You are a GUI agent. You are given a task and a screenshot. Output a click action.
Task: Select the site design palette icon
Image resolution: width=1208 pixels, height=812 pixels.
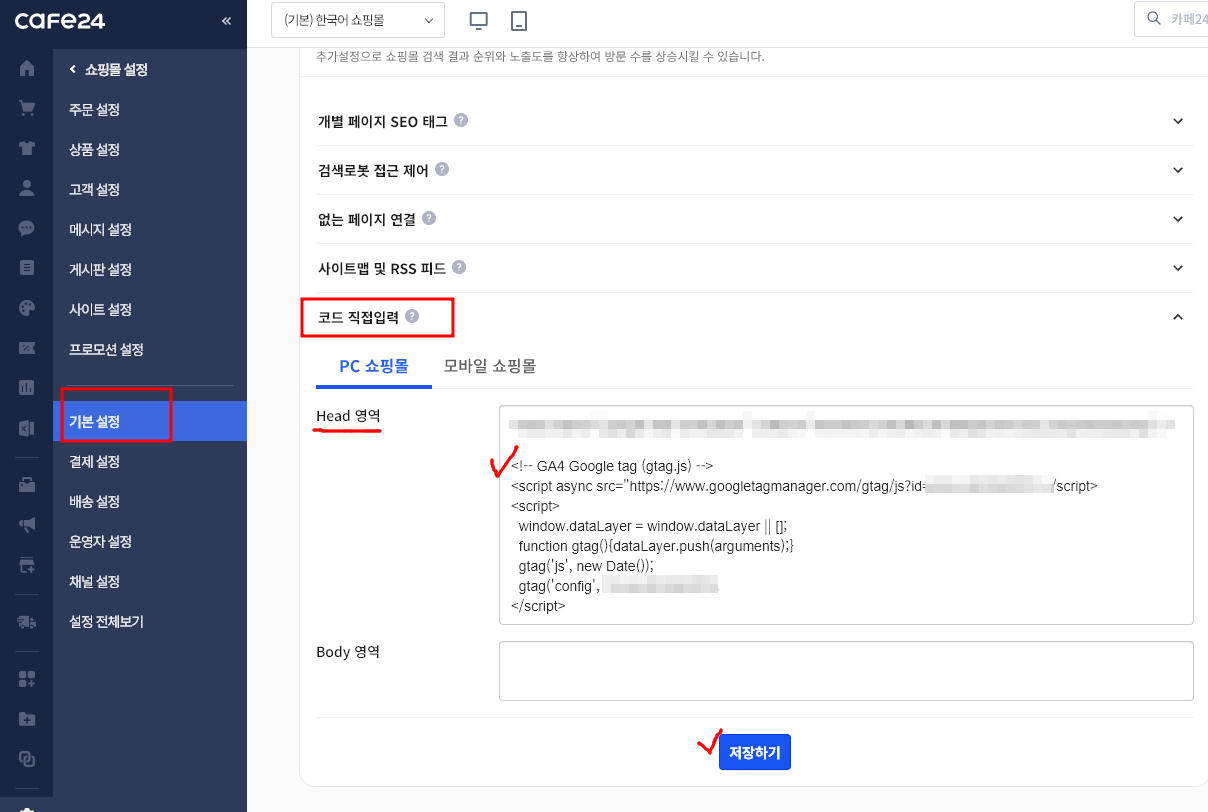[x=27, y=309]
